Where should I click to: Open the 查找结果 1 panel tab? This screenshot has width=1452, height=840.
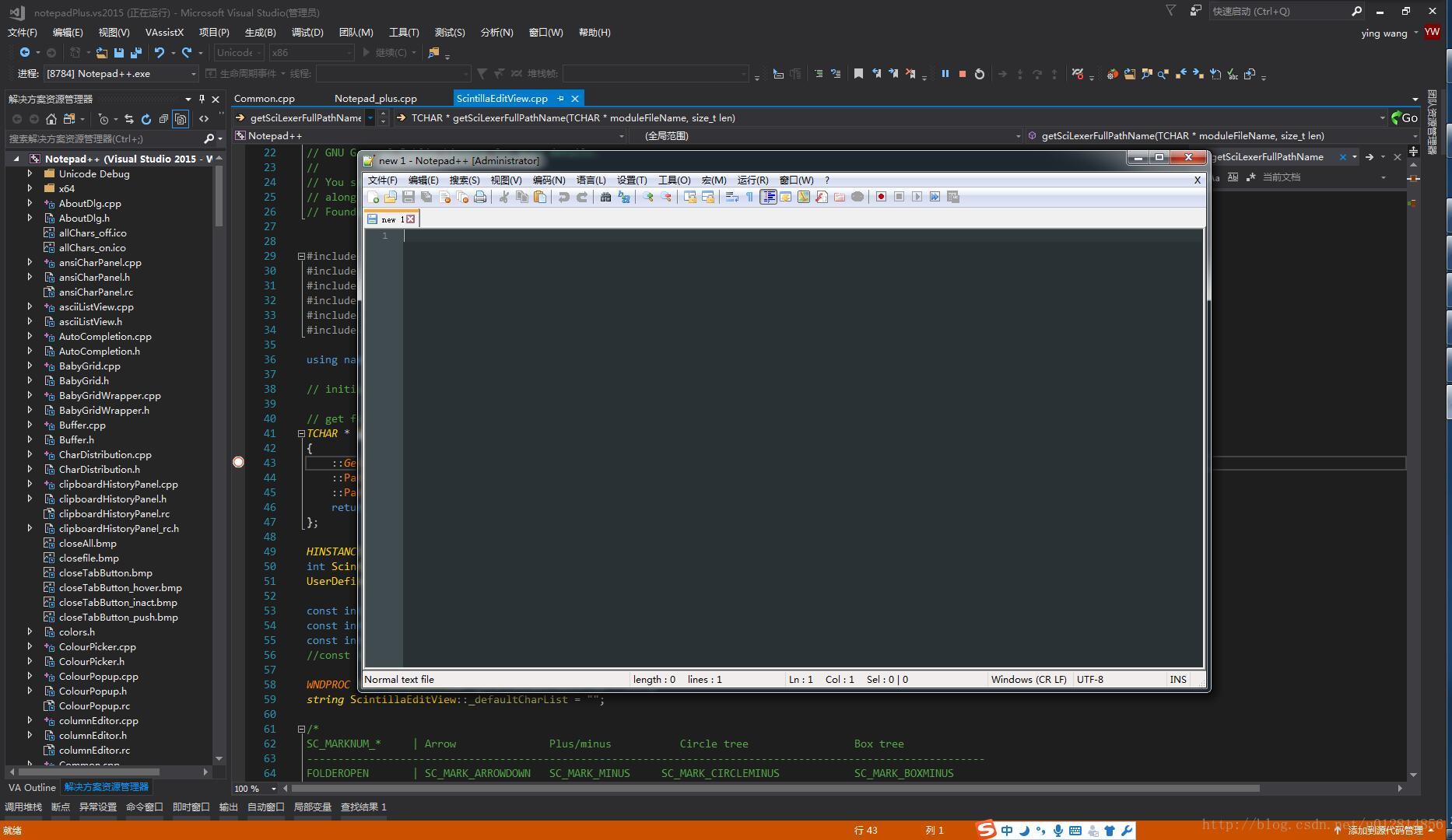click(363, 807)
